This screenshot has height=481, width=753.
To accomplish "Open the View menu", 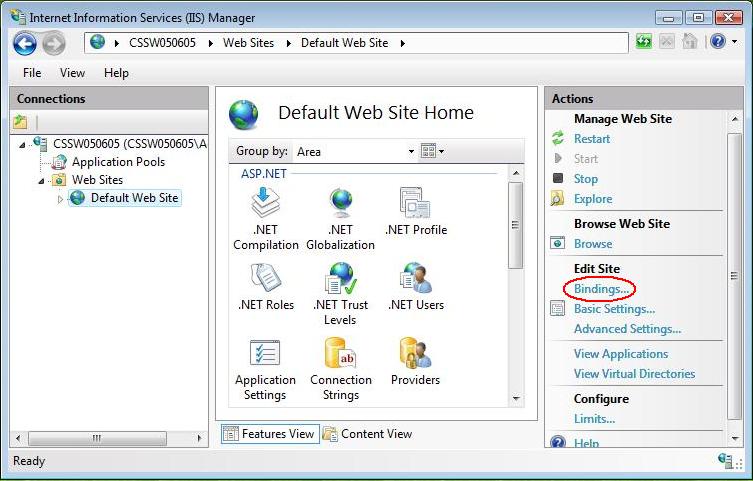I will click(72, 73).
